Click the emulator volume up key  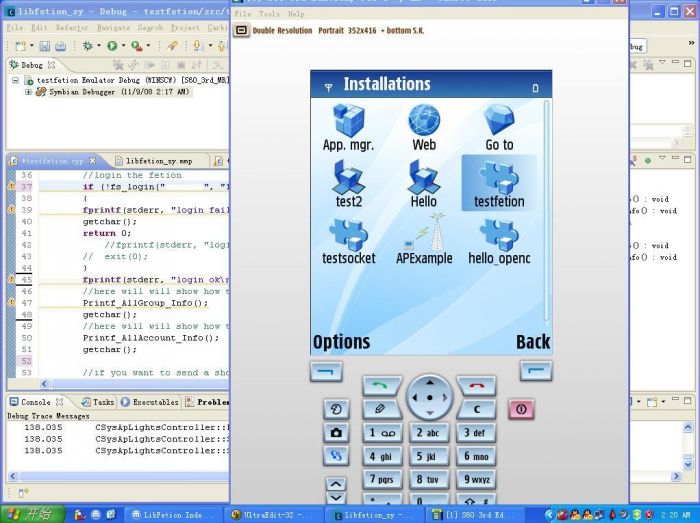336,484
